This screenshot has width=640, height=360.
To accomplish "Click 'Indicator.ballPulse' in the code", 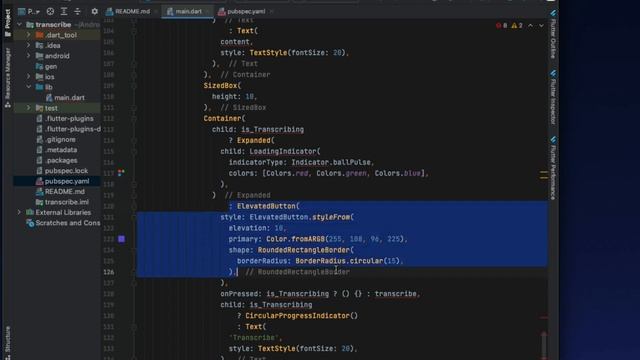I will click(331, 162).
